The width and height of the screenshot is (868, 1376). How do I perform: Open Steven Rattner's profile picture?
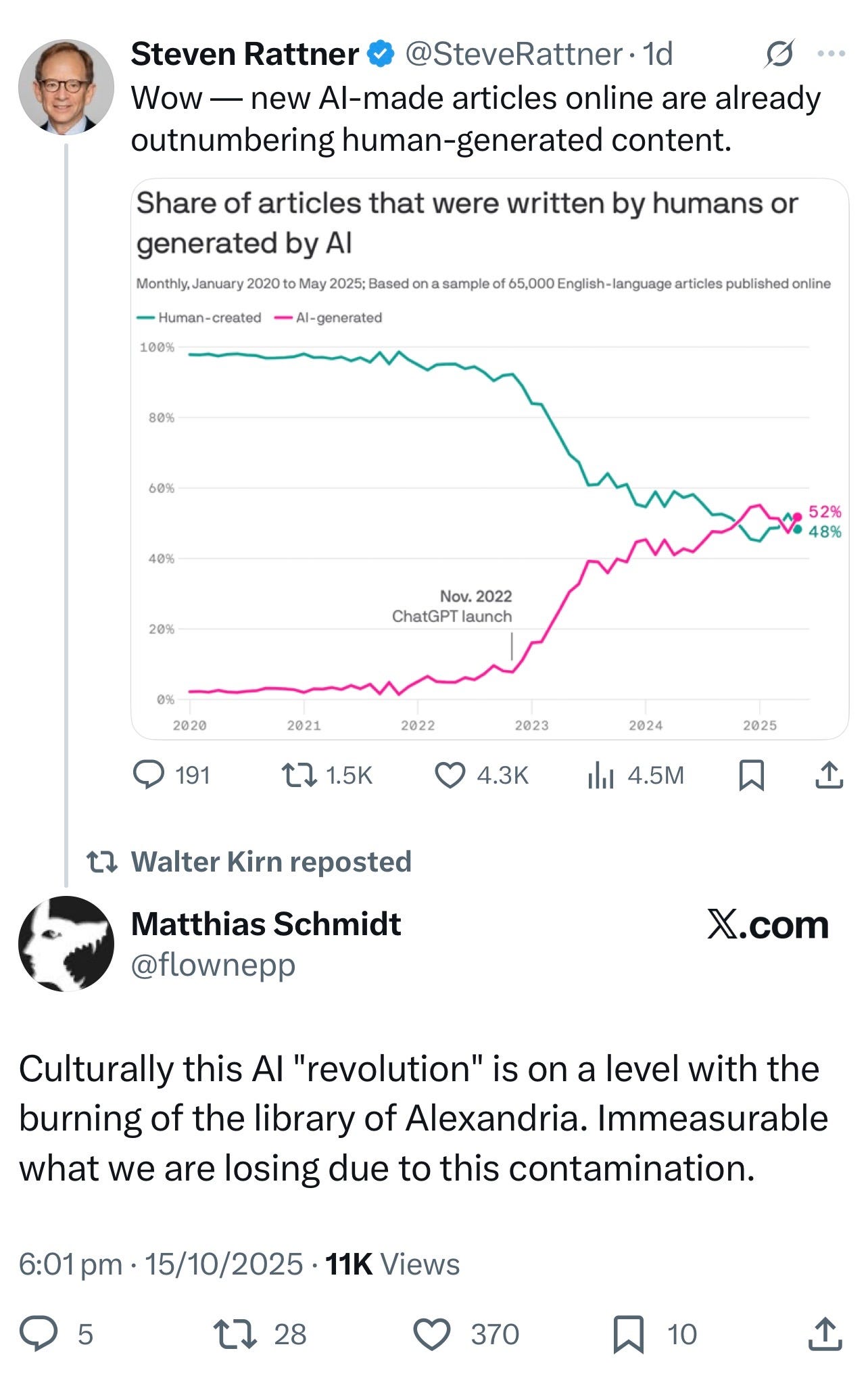click(66, 87)
